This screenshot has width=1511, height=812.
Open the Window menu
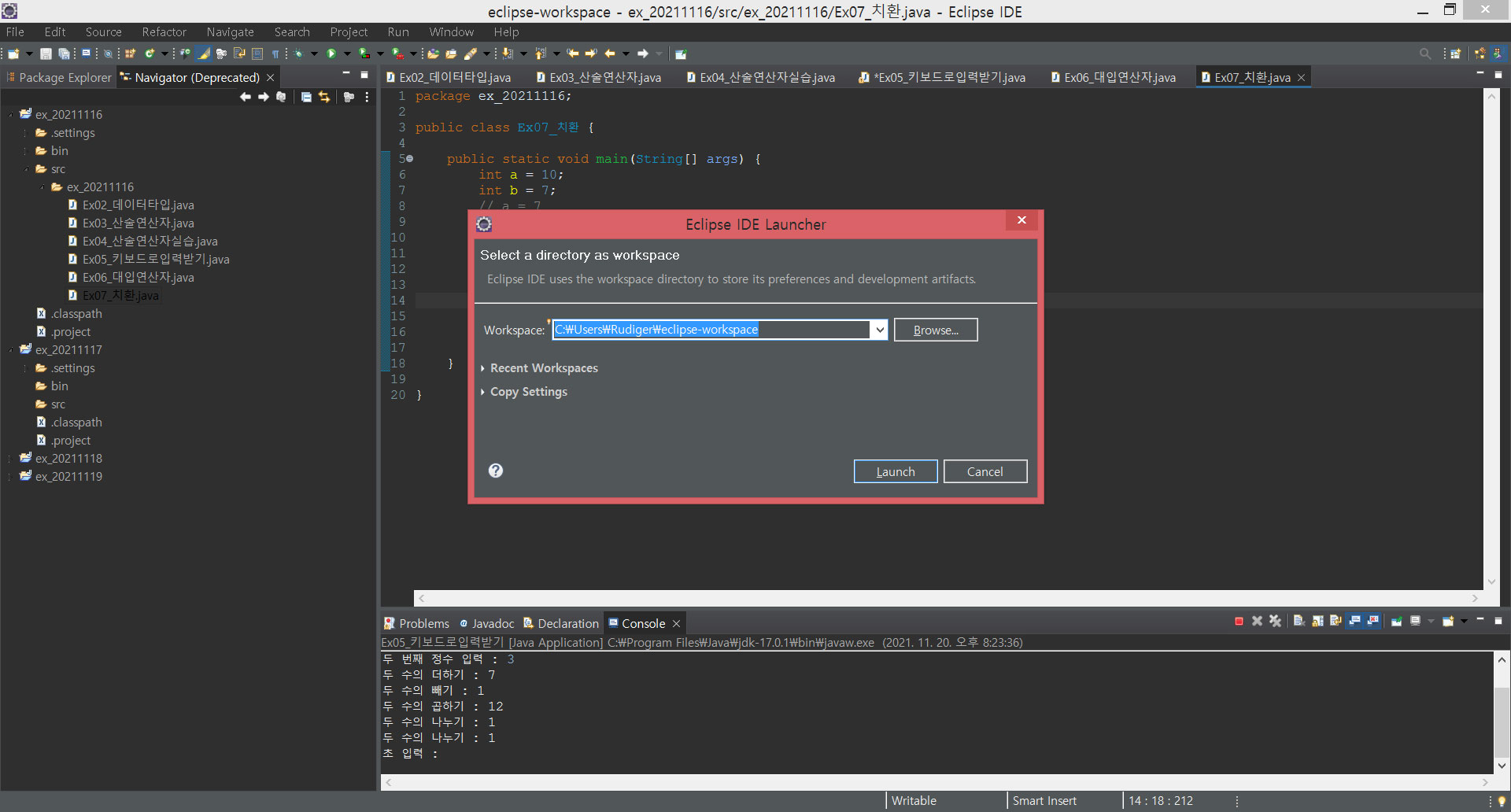click(451, 31)
